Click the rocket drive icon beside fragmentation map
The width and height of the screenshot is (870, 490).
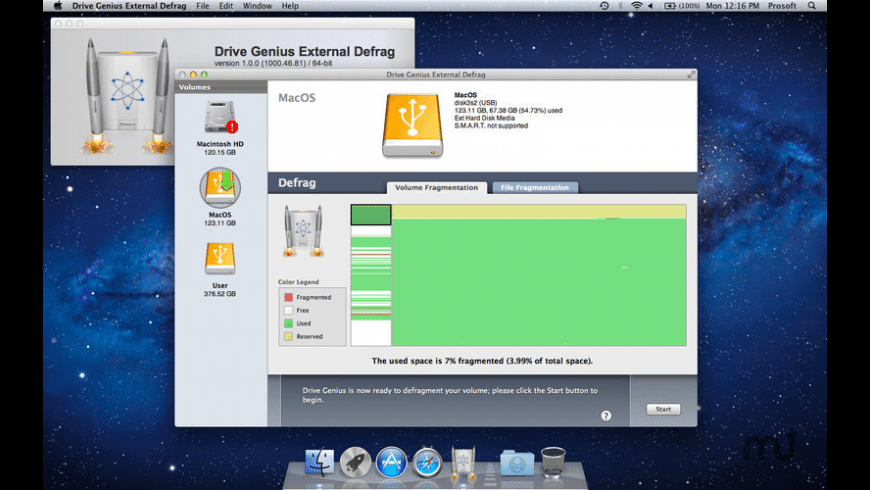coord(303,230)
